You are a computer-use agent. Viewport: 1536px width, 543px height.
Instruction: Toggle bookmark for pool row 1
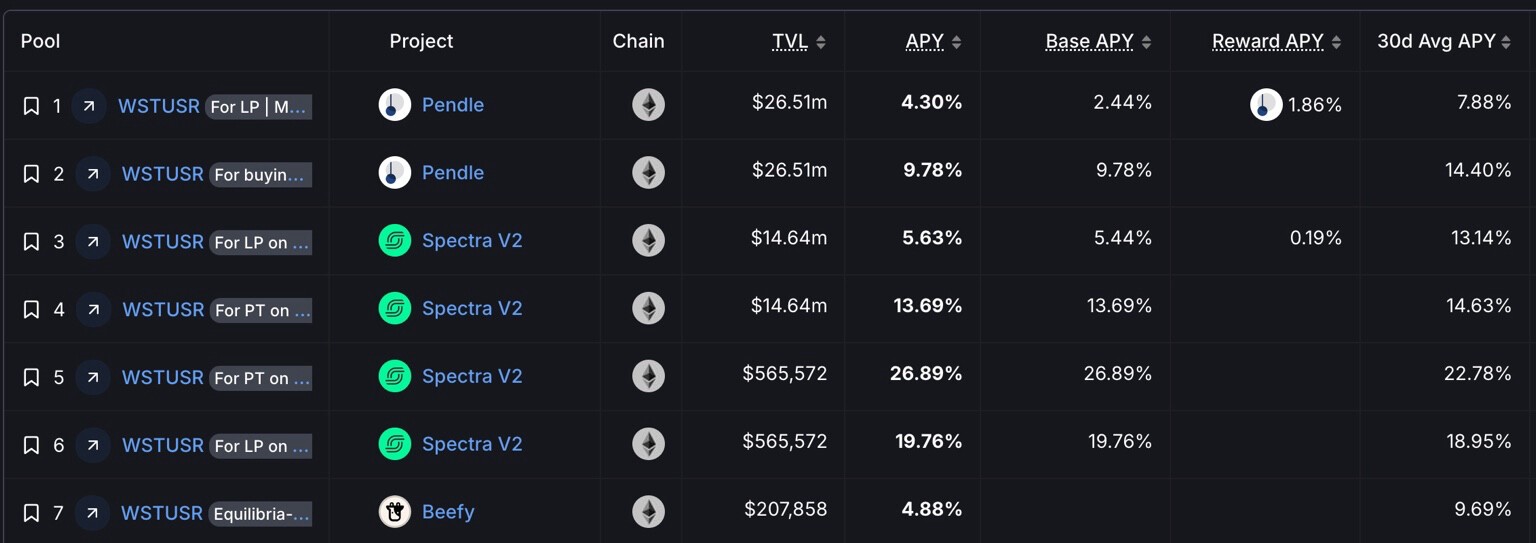pos(31,106)
